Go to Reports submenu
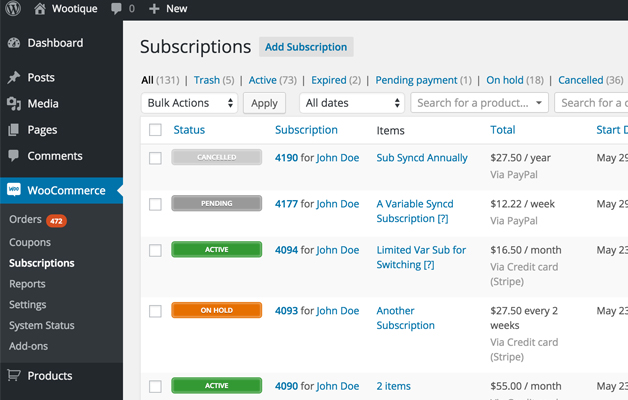The width and height of the screenshot is (628, 400). coord(27,284)
